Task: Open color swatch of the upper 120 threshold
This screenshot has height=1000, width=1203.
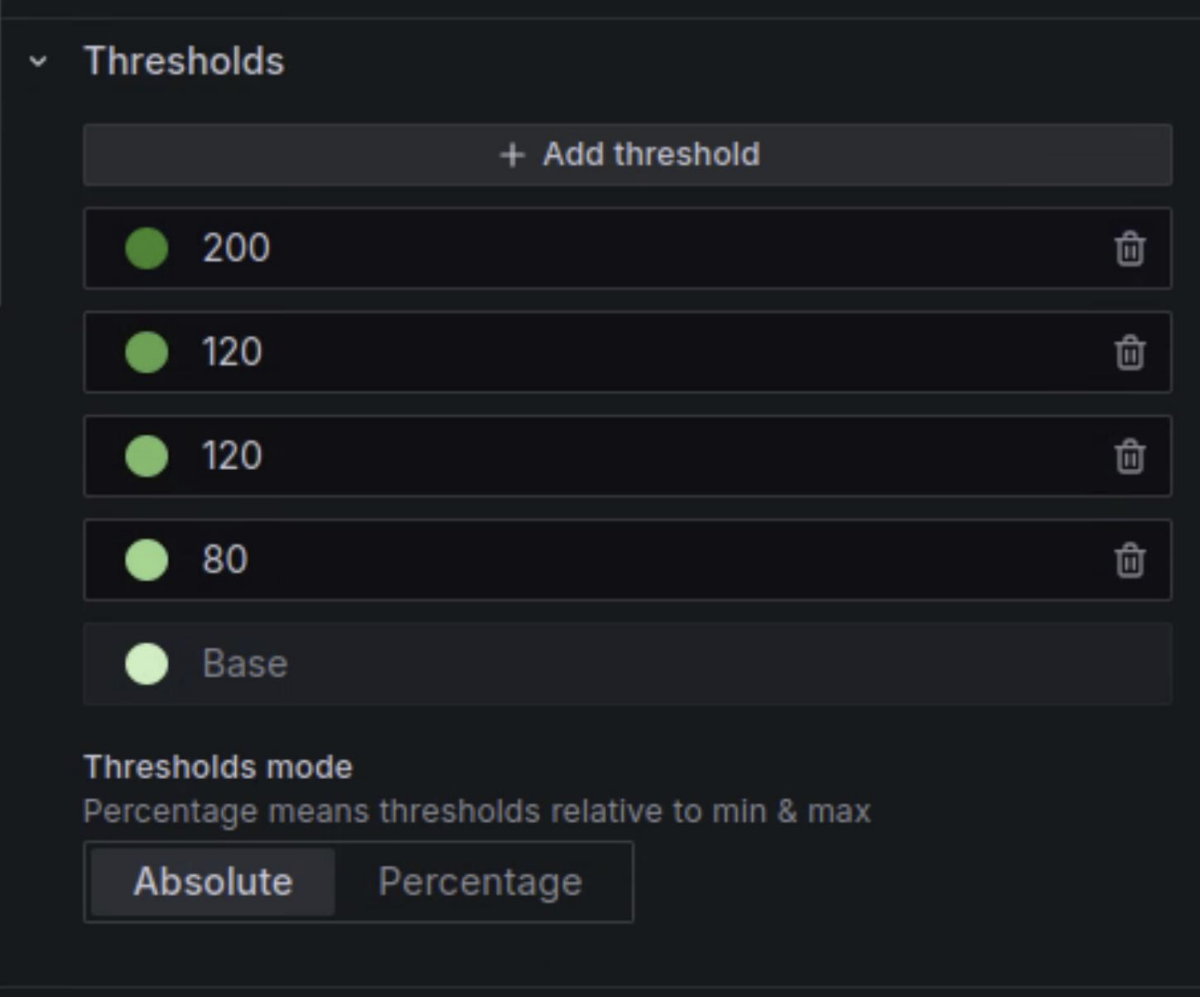Action: pos(147,352)
